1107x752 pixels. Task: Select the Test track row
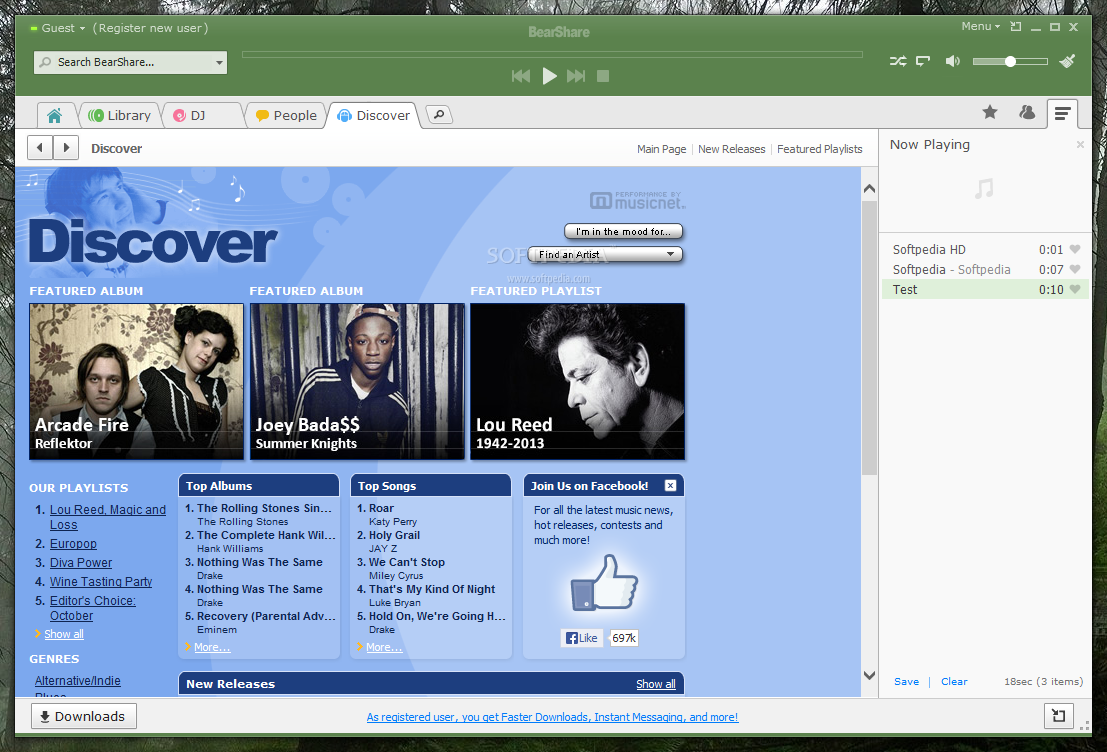(x=983, y=290)
